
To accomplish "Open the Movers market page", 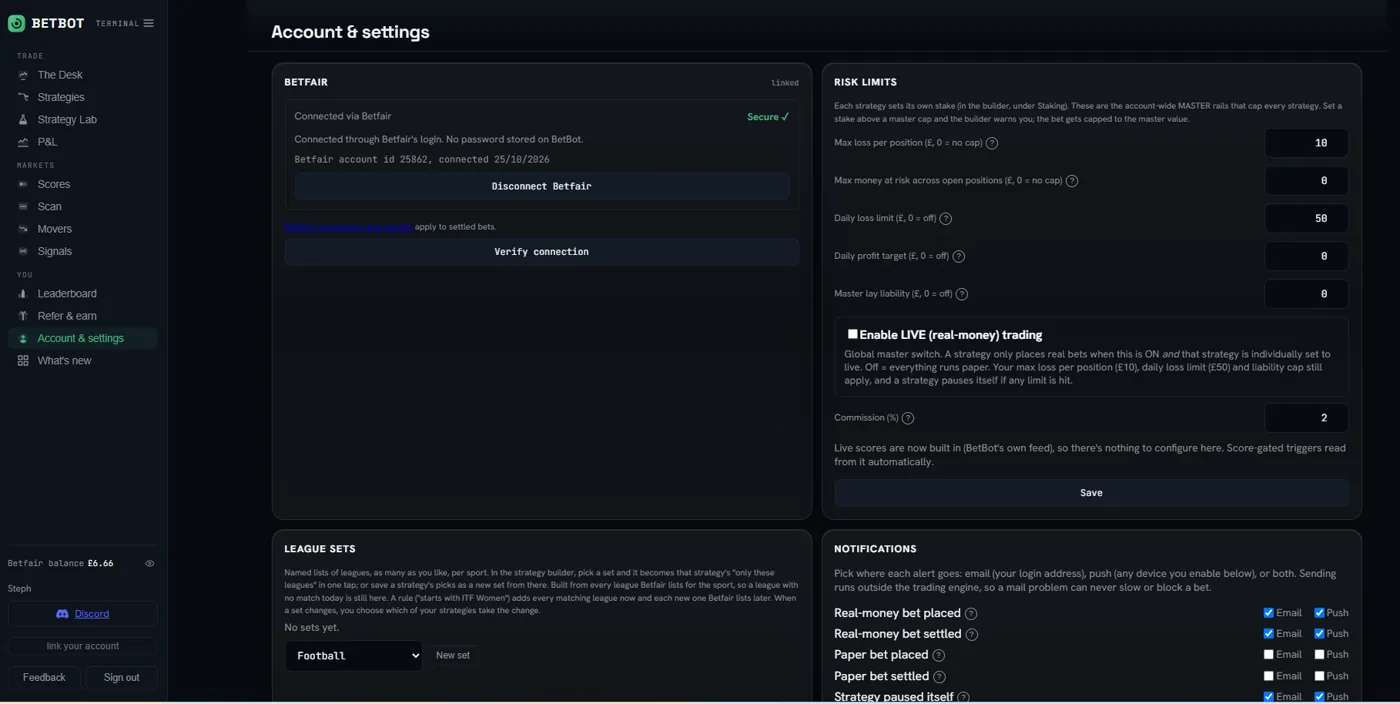I will coord(55,229).
